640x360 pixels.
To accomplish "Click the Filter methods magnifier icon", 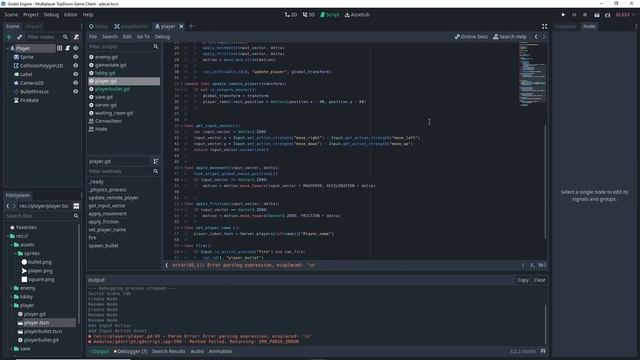I will tap(156, 171).
